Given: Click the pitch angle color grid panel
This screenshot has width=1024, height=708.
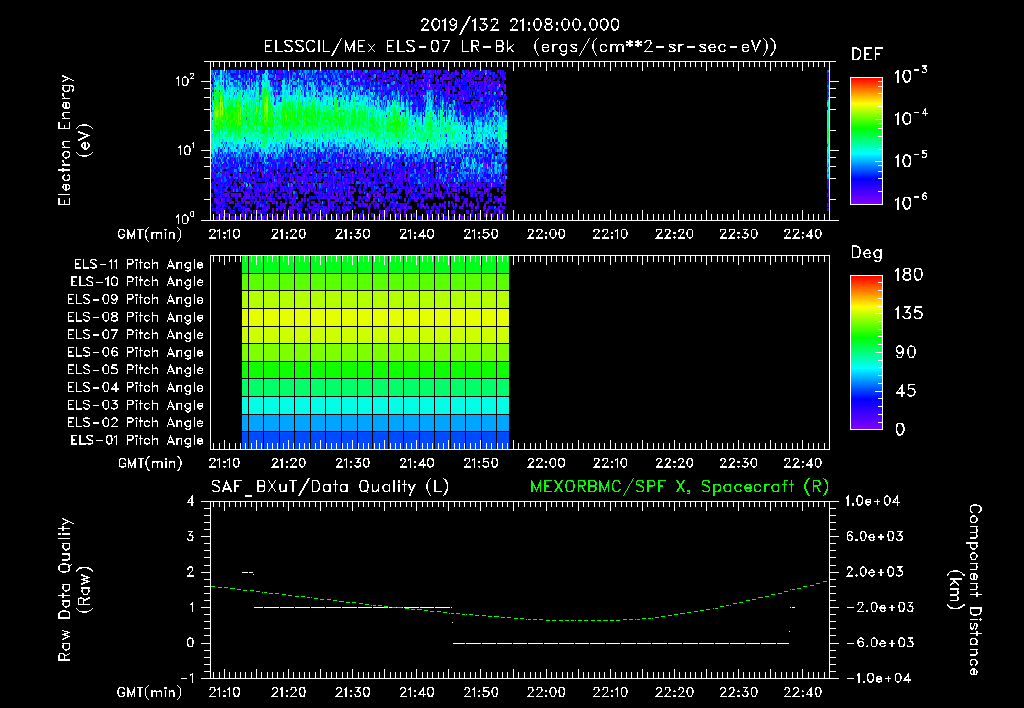Looking at the screenshot, I should pos(375,353).
